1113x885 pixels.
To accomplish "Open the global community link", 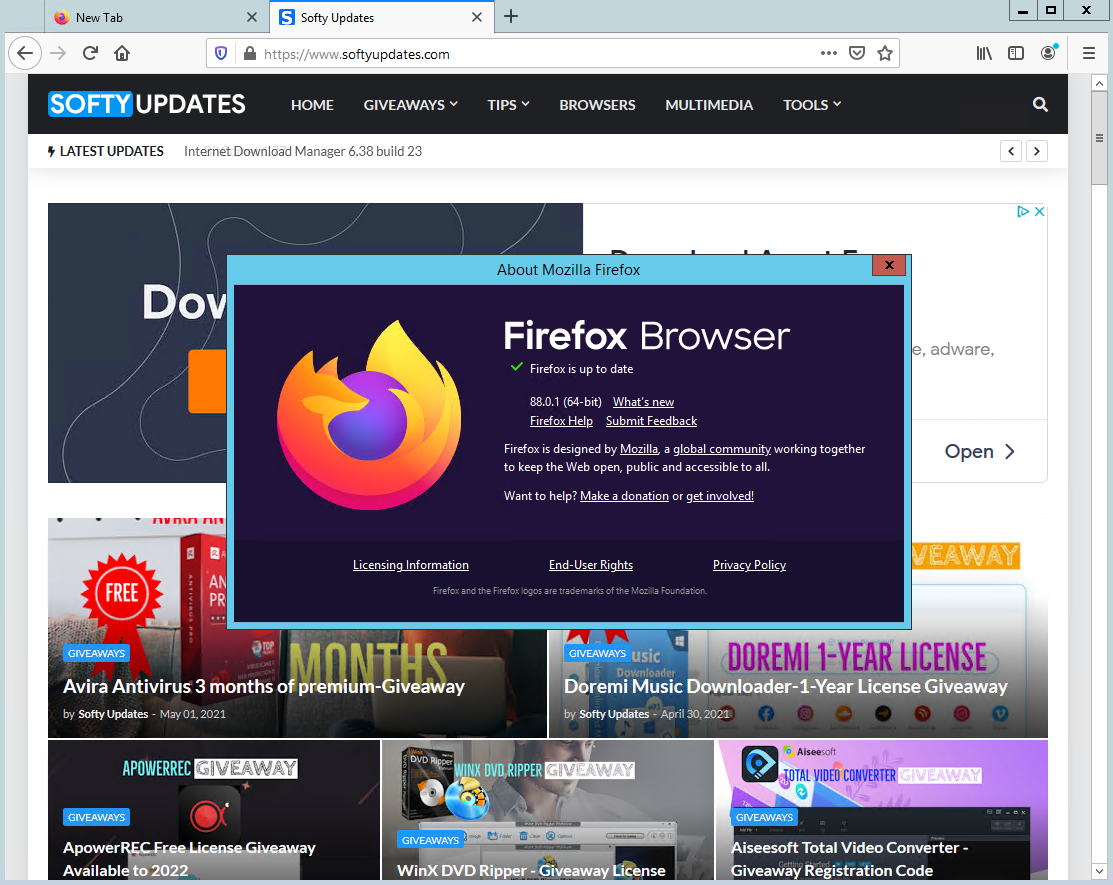I will tap(722, 449).
